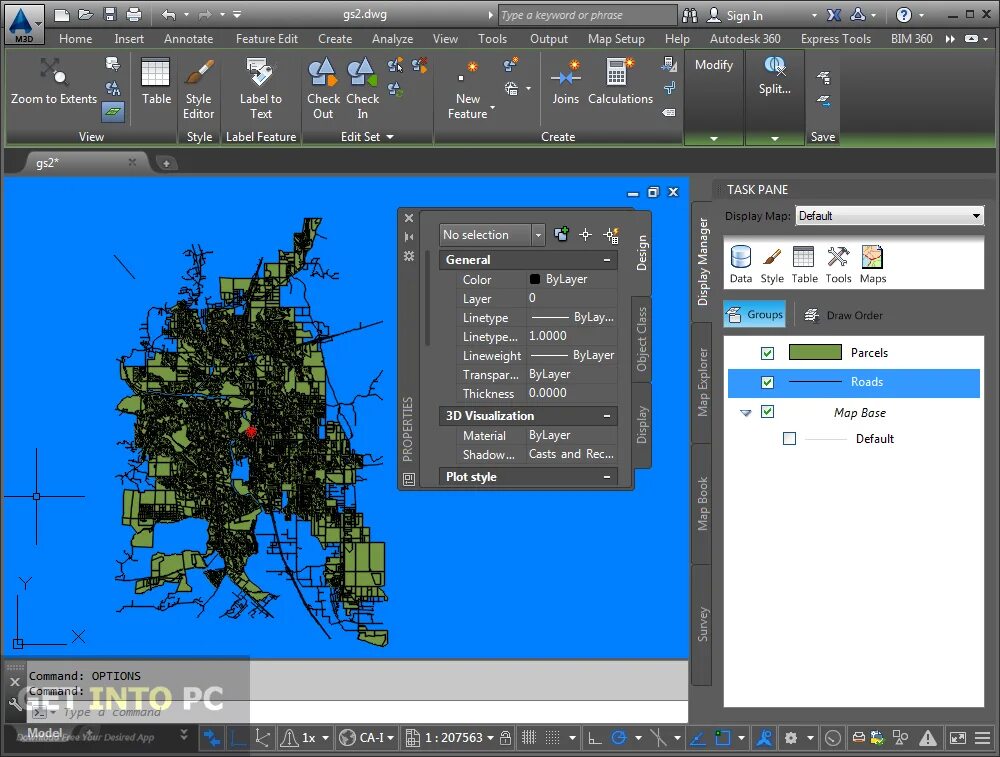Image resolution: width=1000 pixels, height=757 pixels.
Task: Click the Zoom to Extents icon
Action: tap(53, 72)
